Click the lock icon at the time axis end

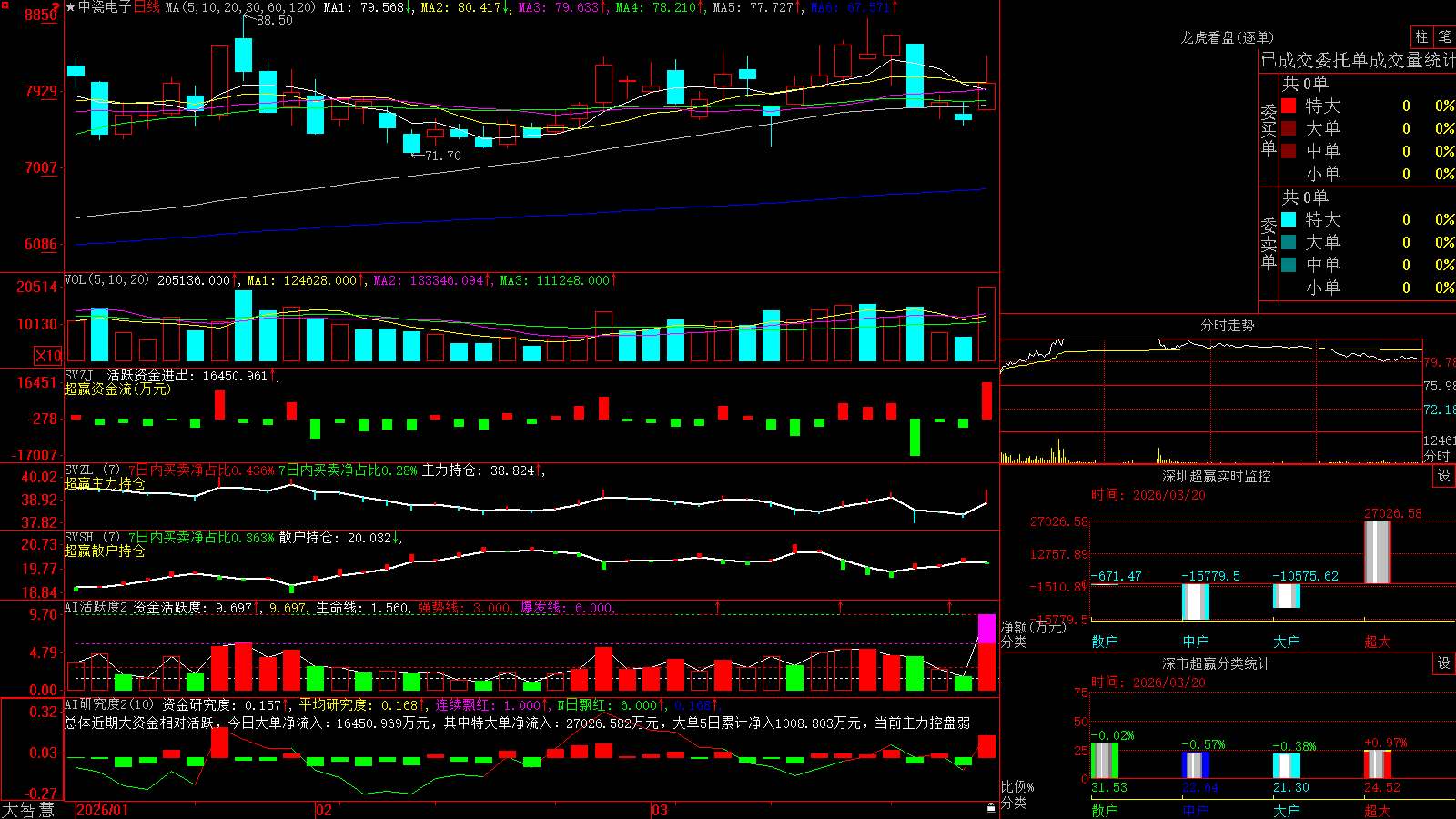[992, 808]
